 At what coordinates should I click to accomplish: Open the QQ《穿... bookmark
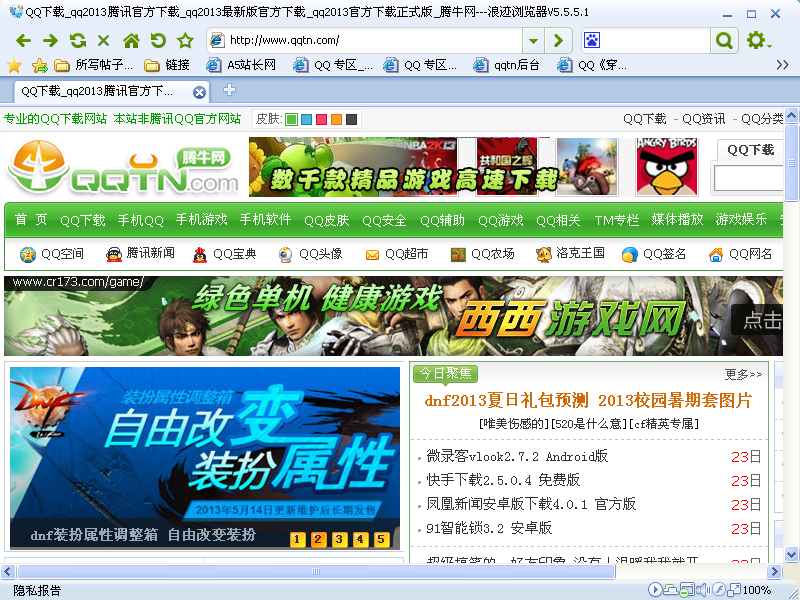pos(592,65)
